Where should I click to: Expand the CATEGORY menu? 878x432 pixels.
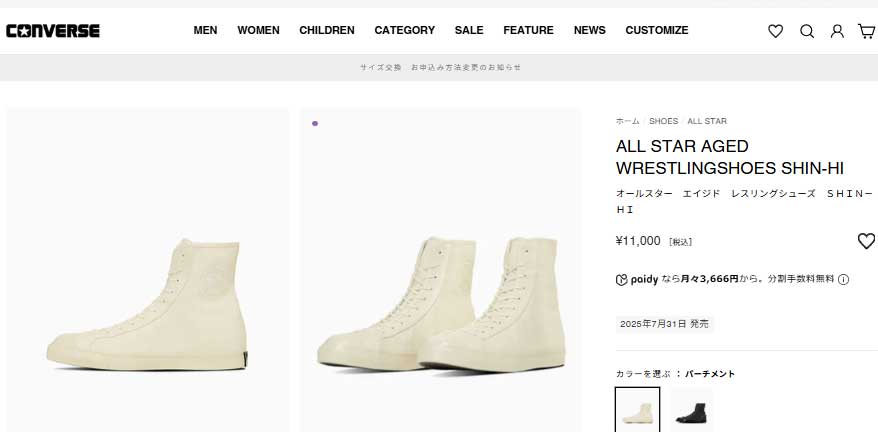[x=404, y=30]
